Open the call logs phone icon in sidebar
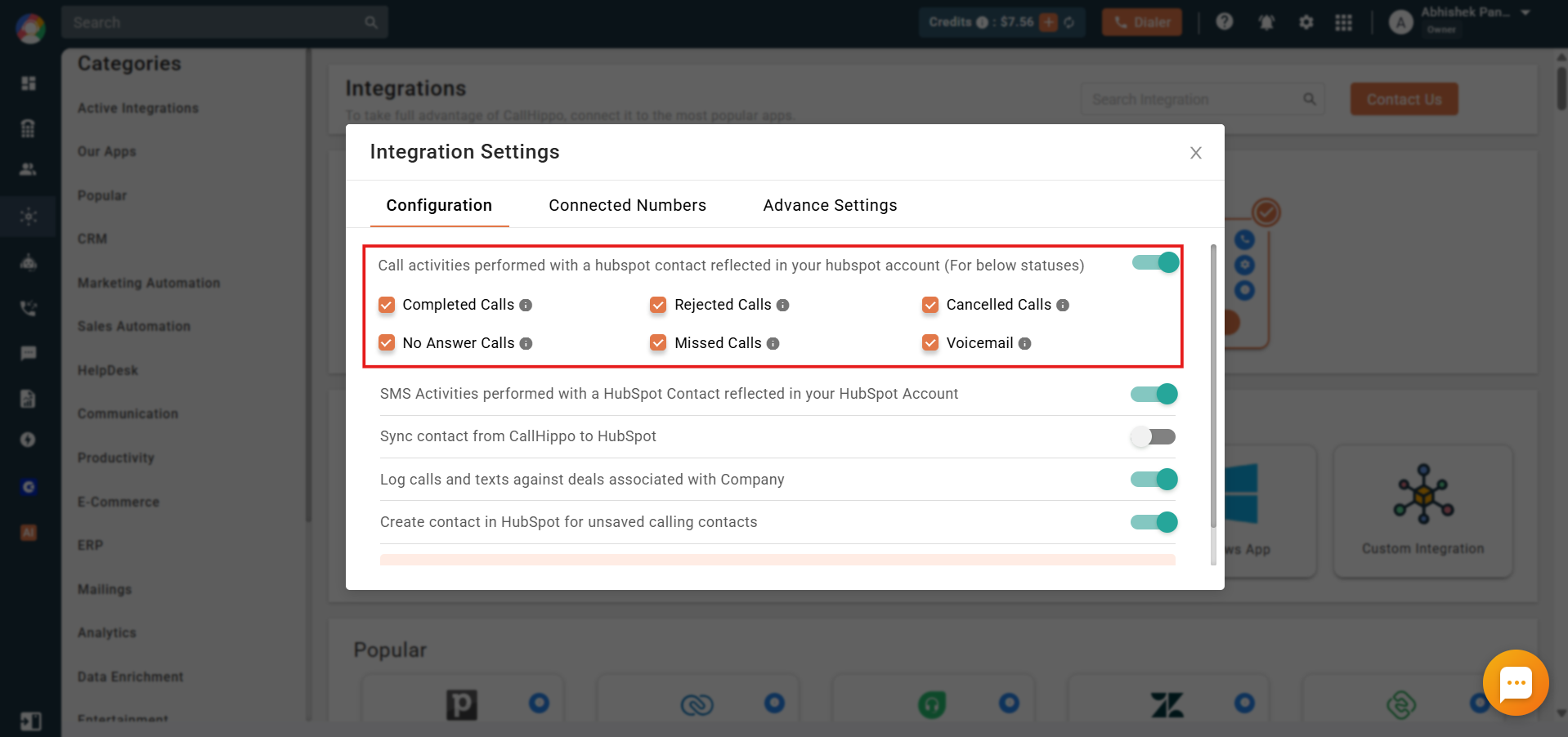1568x737 pixels. pos(29,308)
